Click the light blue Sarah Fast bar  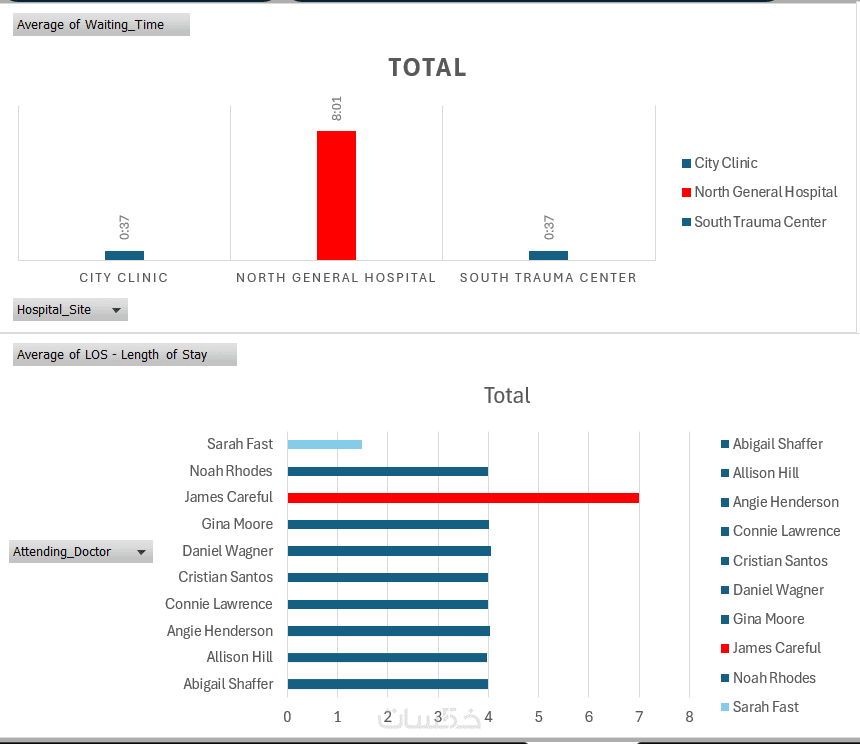coord(325,444)
